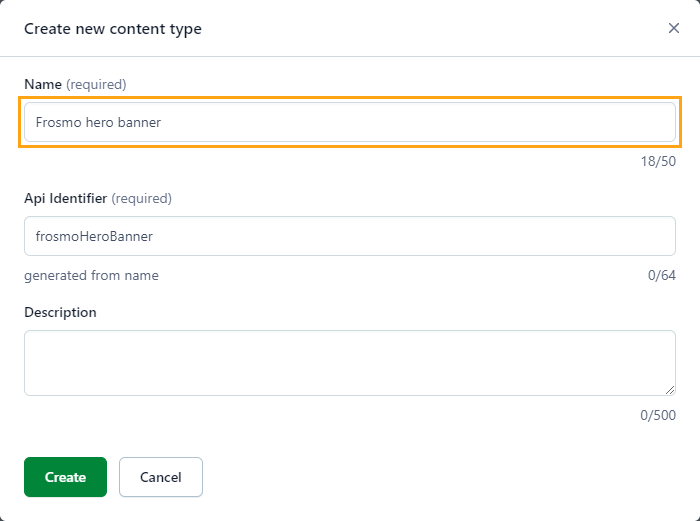Click the Name field label

pos(42,84)
